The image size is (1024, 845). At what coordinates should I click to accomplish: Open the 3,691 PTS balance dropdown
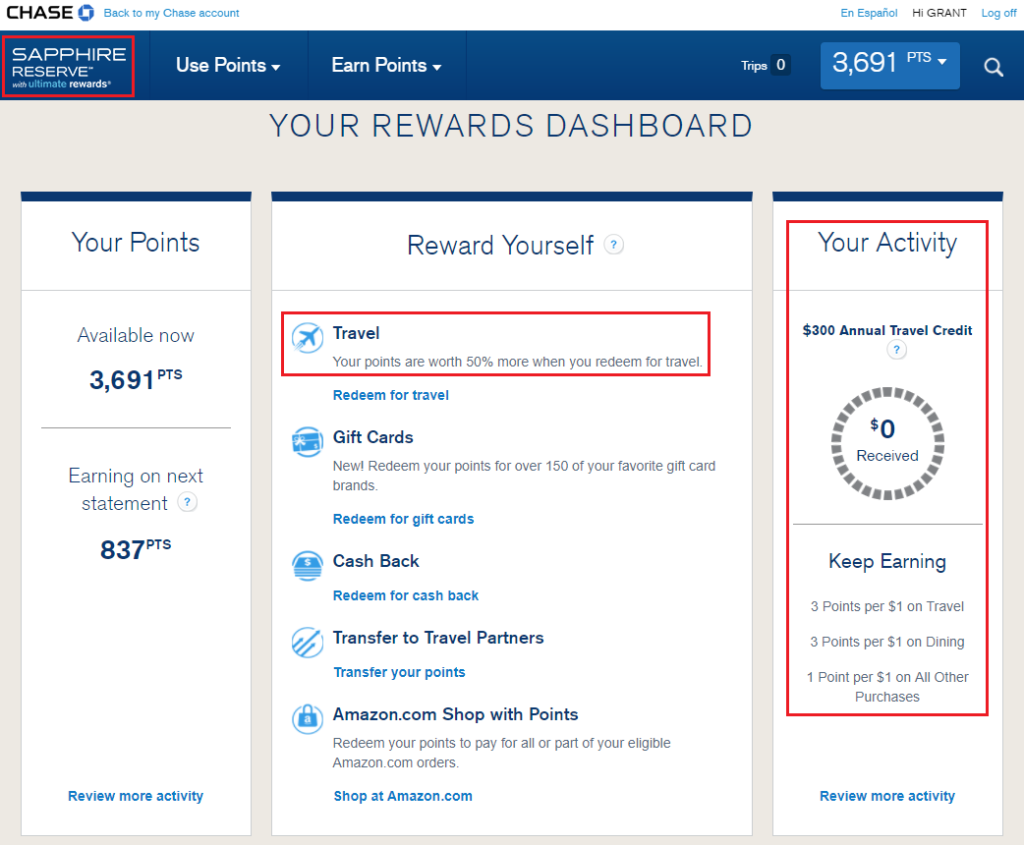[889, 64]
